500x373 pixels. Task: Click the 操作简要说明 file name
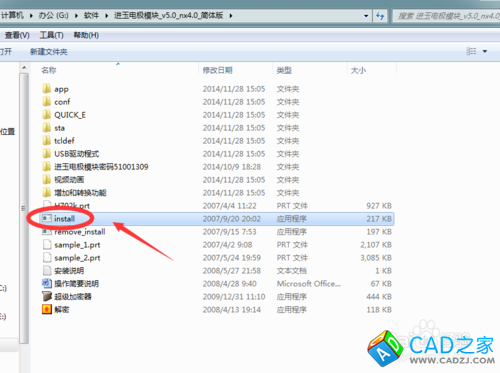click(77, 284)
